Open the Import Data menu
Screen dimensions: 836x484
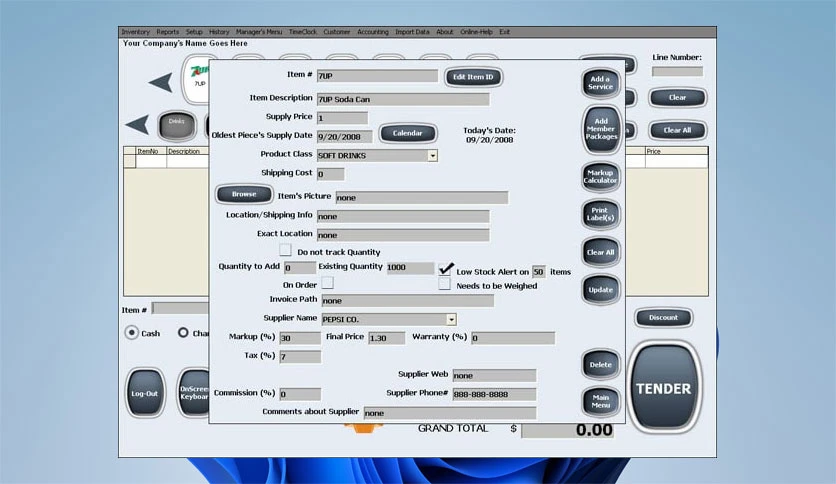click(x=412, y=32)
